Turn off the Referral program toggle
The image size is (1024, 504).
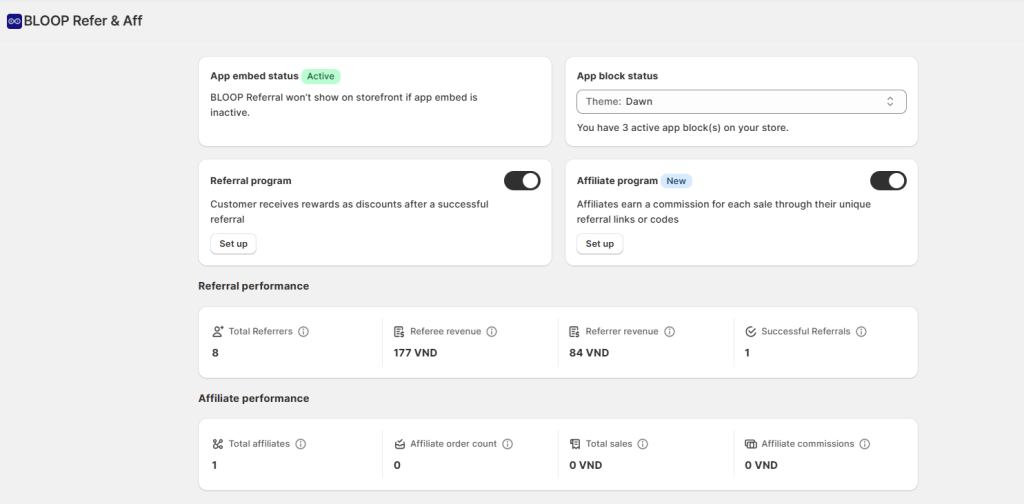[x=522, y=181]
